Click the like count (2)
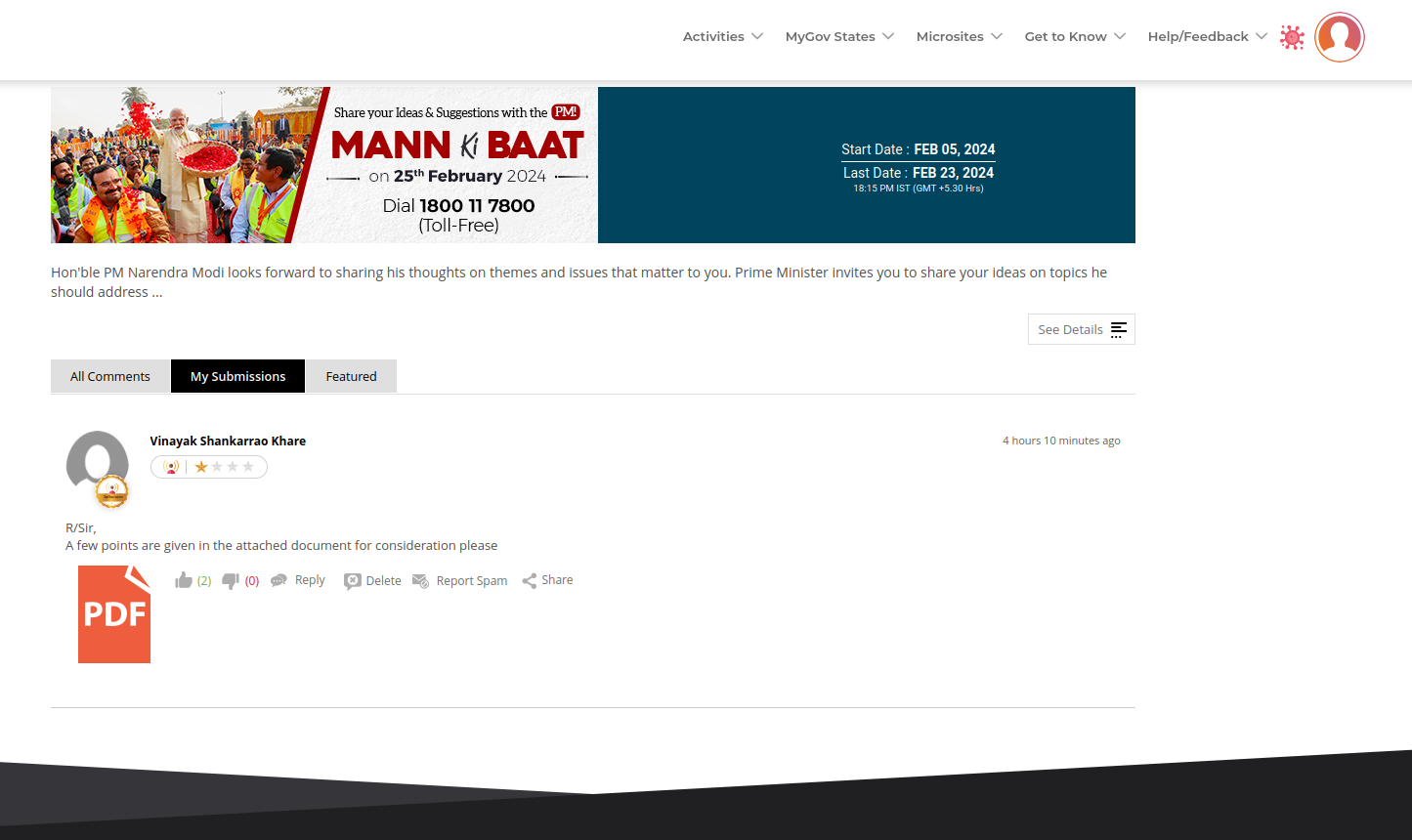Image resolution: width=1412 pixels, height=840 pixels. click(204, 581)
